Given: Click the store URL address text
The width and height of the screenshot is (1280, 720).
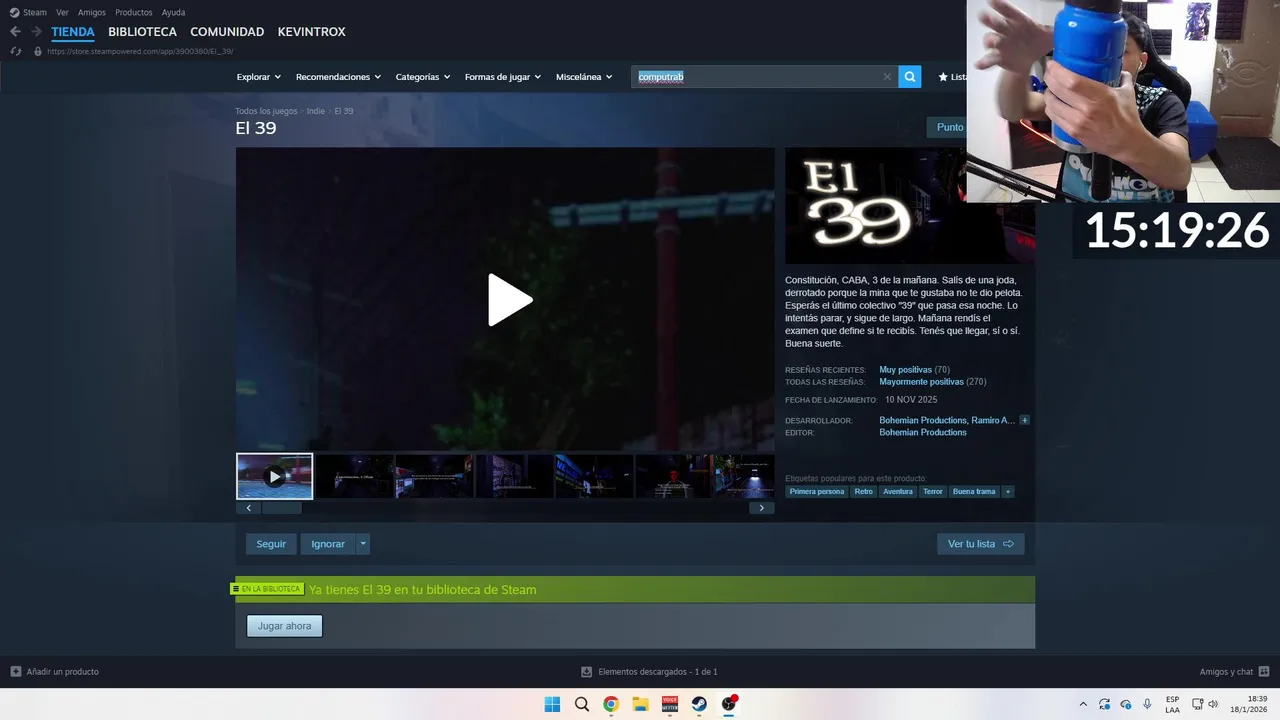Looking at the screenshot, I should pyautogui.click(x=140, y=51).
